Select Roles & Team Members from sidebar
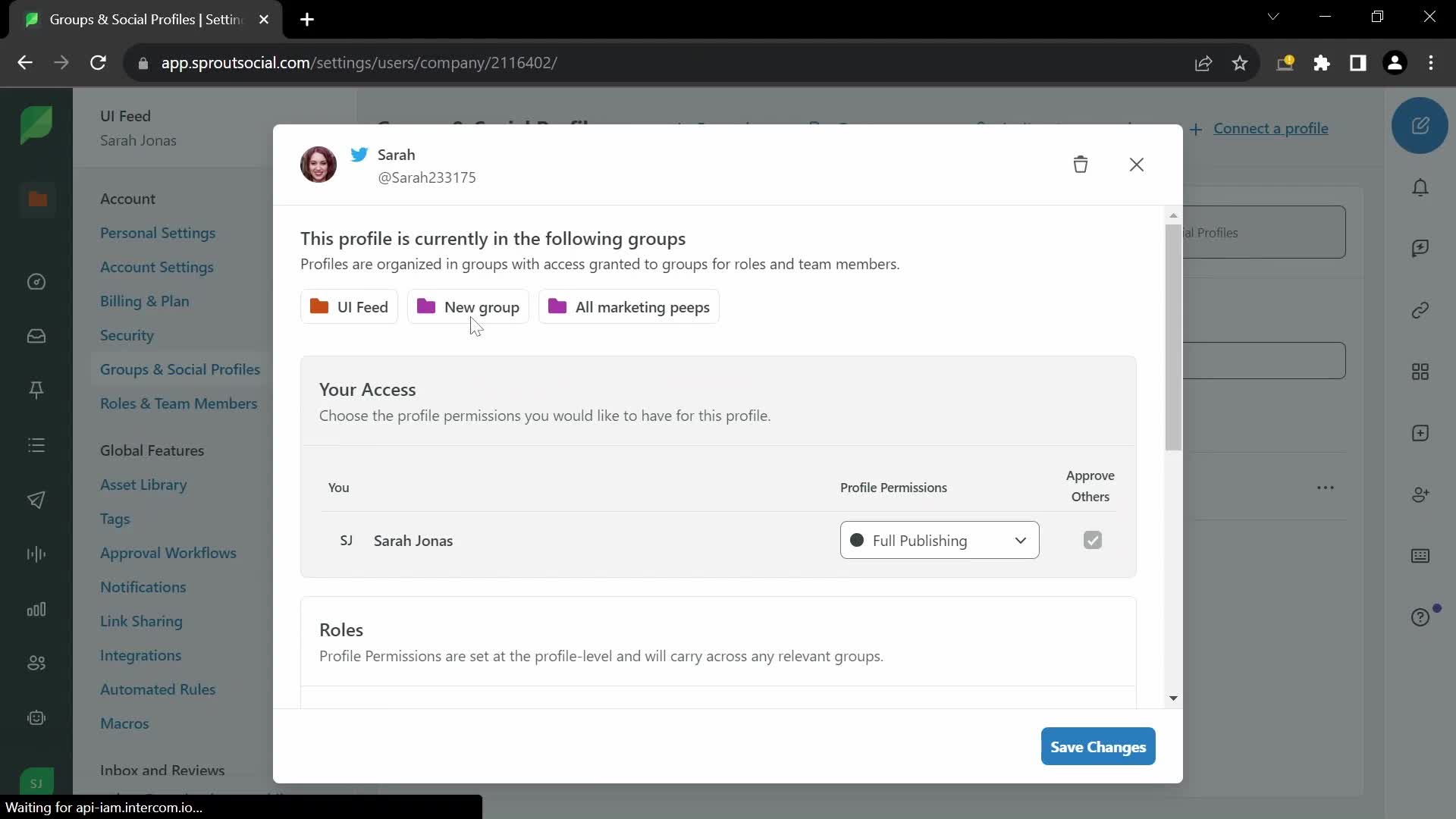This screenshot has height=819, width=1456. pyautogui.click(x=178, y=403)
